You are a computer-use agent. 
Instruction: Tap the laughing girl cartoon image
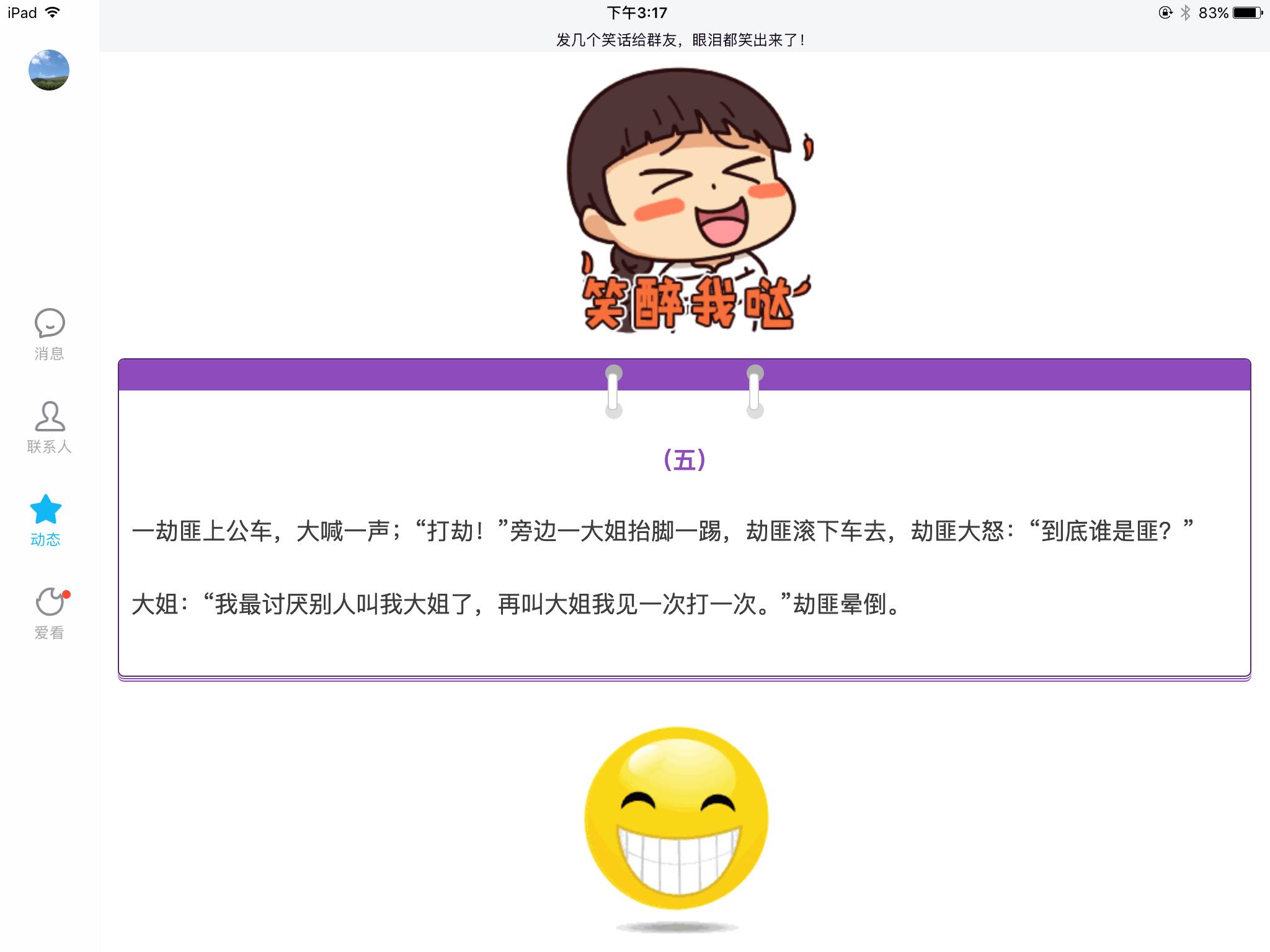(x=688, y=198)
